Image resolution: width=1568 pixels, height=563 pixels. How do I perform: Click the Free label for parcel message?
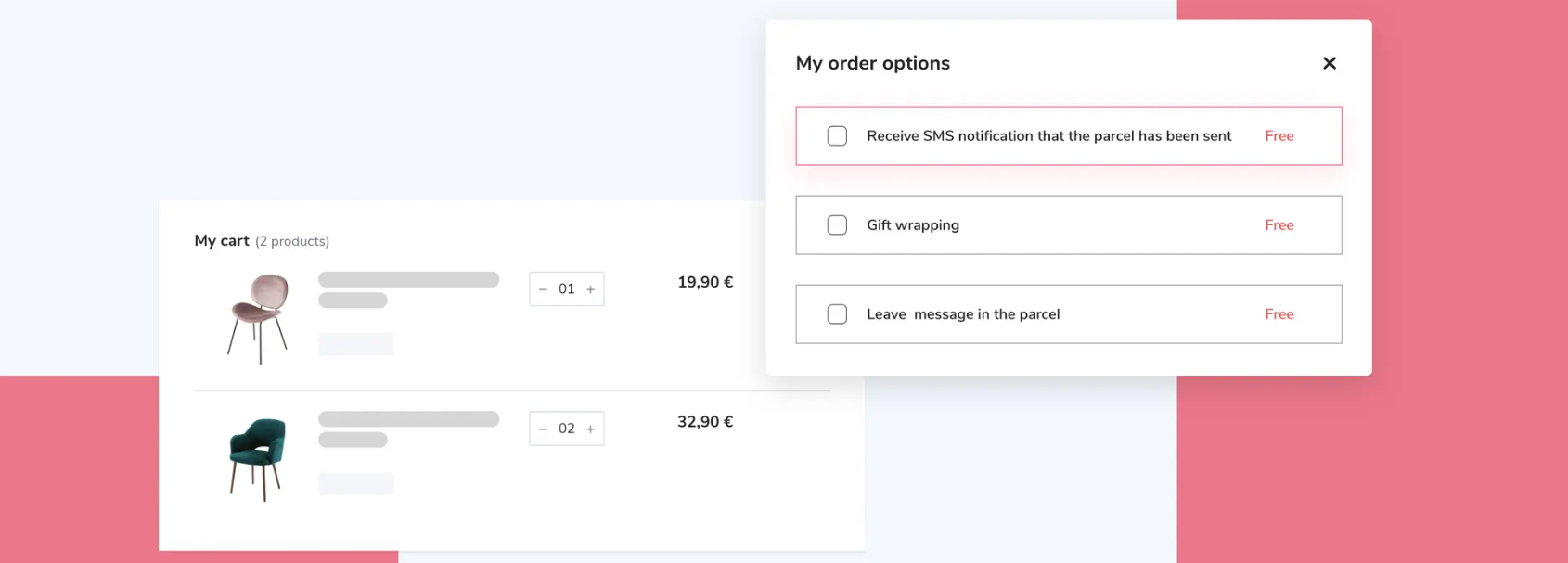(1279, 314)
